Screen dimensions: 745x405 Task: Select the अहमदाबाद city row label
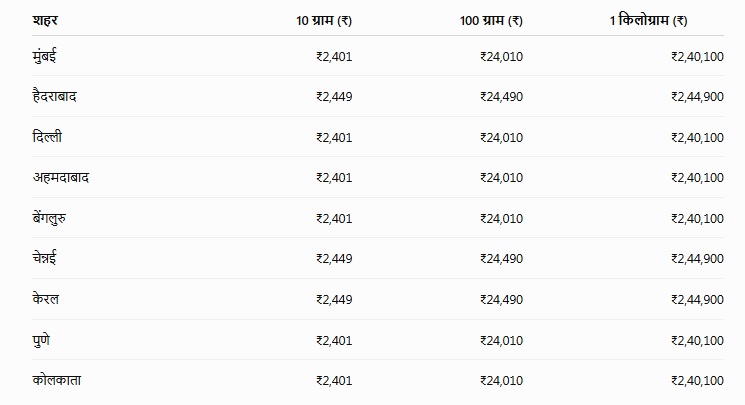[x=61, y=178]
